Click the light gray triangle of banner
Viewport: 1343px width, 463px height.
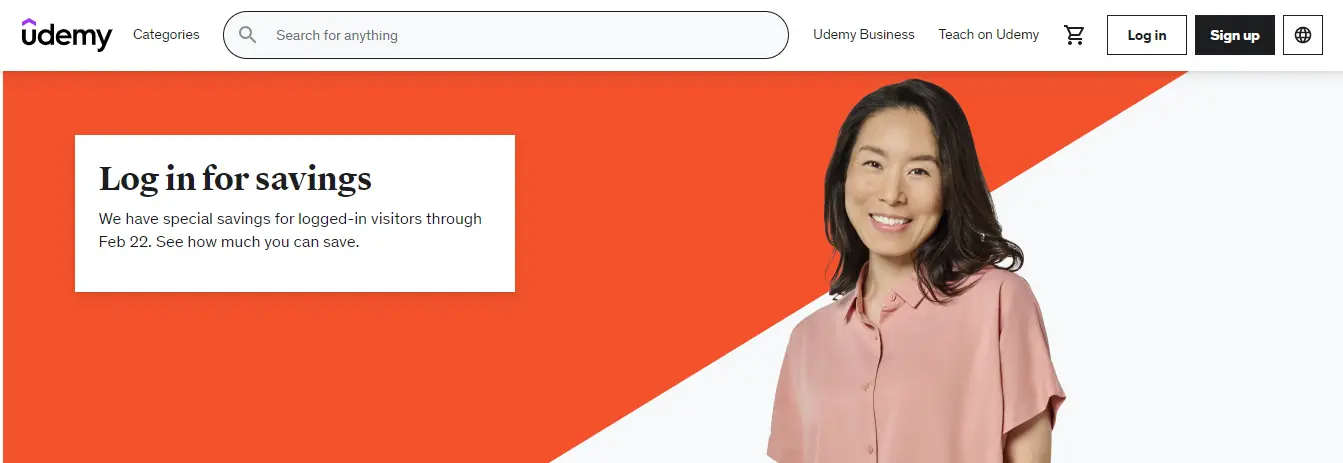point(1200,300)
